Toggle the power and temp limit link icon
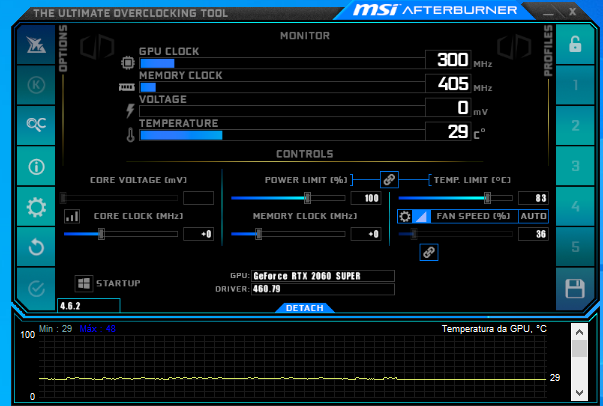Screen dimensions: 603x406 (x=389, y=180)
